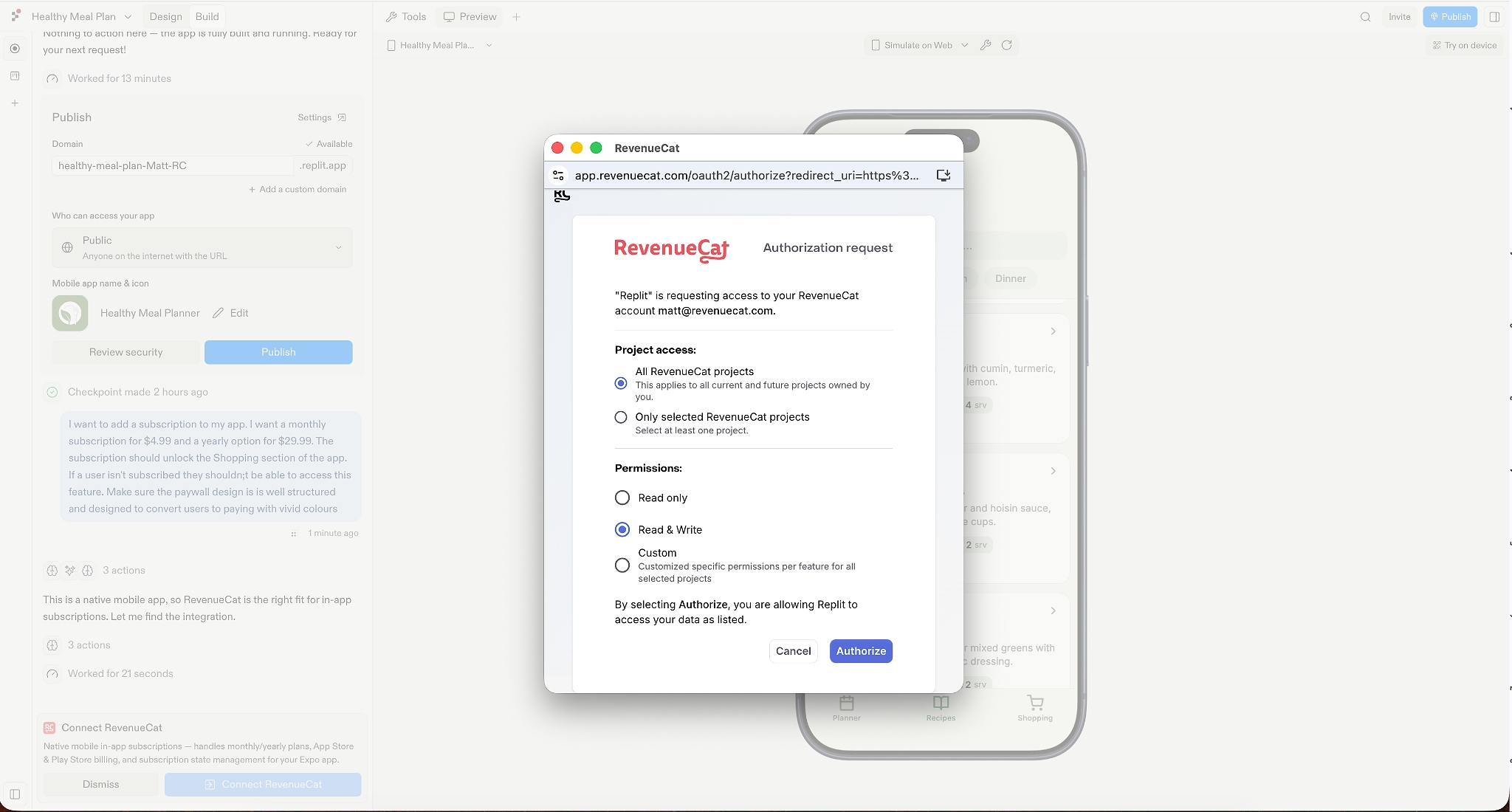Choose Custom permissions radio
The image size is (1512, 812).
(x=622, y=565)
